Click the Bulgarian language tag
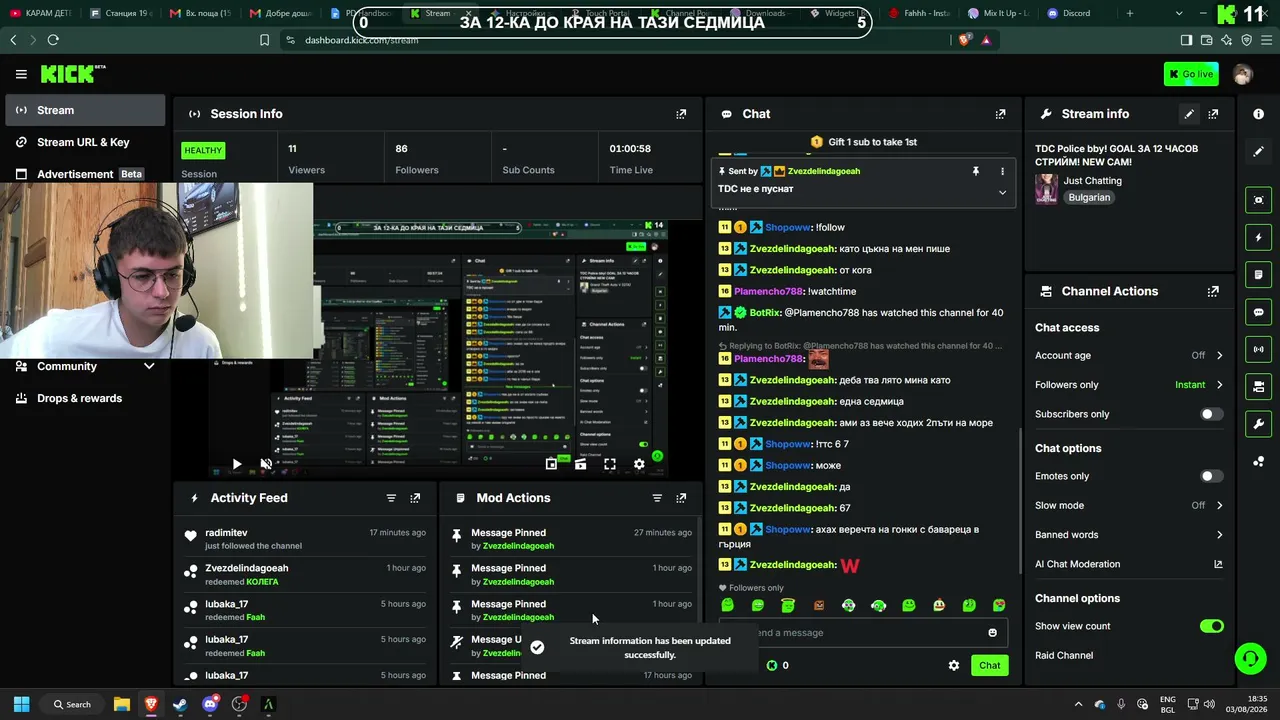Image resolution: width=1280 pixels, height=720 pixels. pyautogui.click(x=1089, y=197)
